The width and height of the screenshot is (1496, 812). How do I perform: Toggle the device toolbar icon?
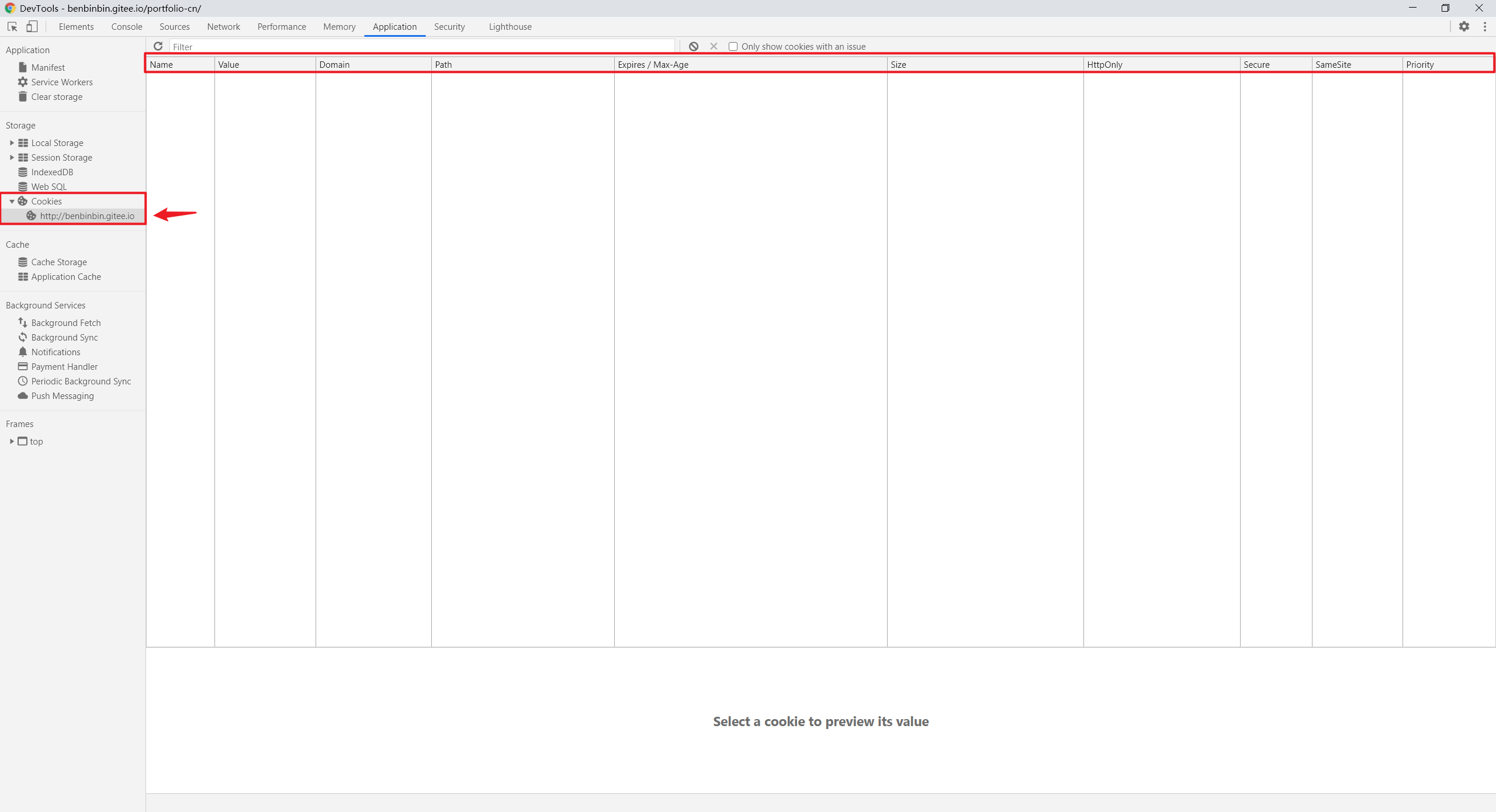tap(32, 27)
